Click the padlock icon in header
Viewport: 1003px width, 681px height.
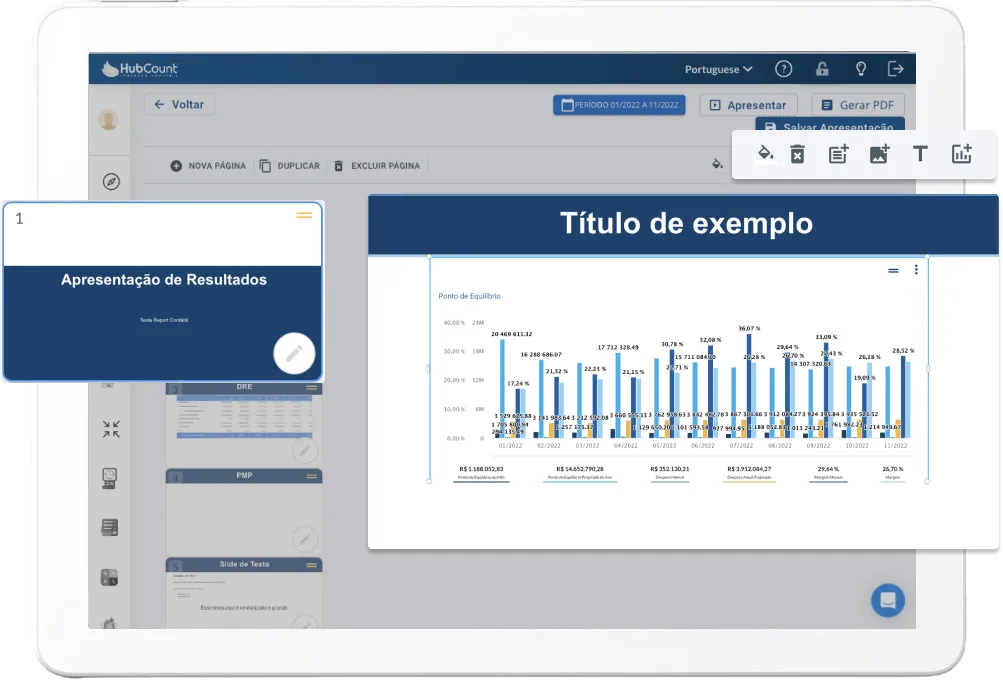[x=822, y=69]
